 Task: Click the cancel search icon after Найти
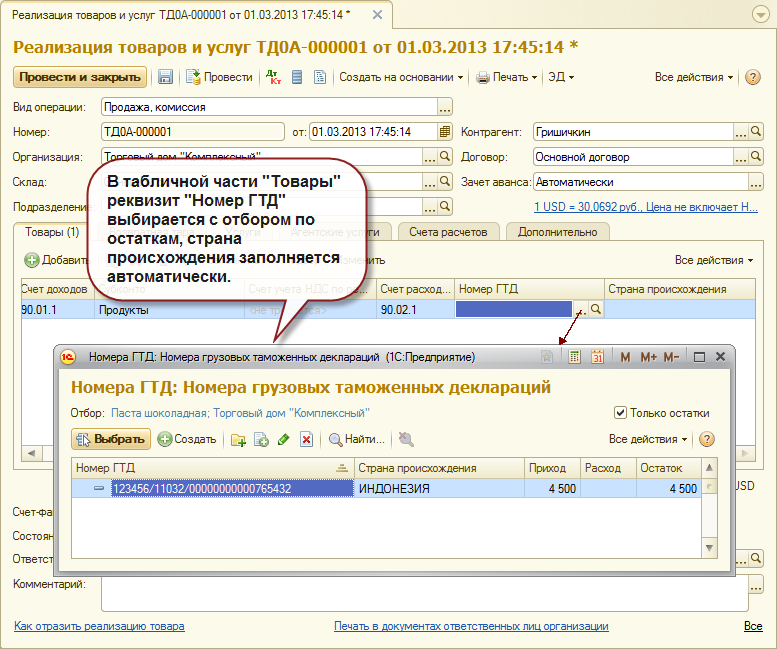click(x=406, y=439)
